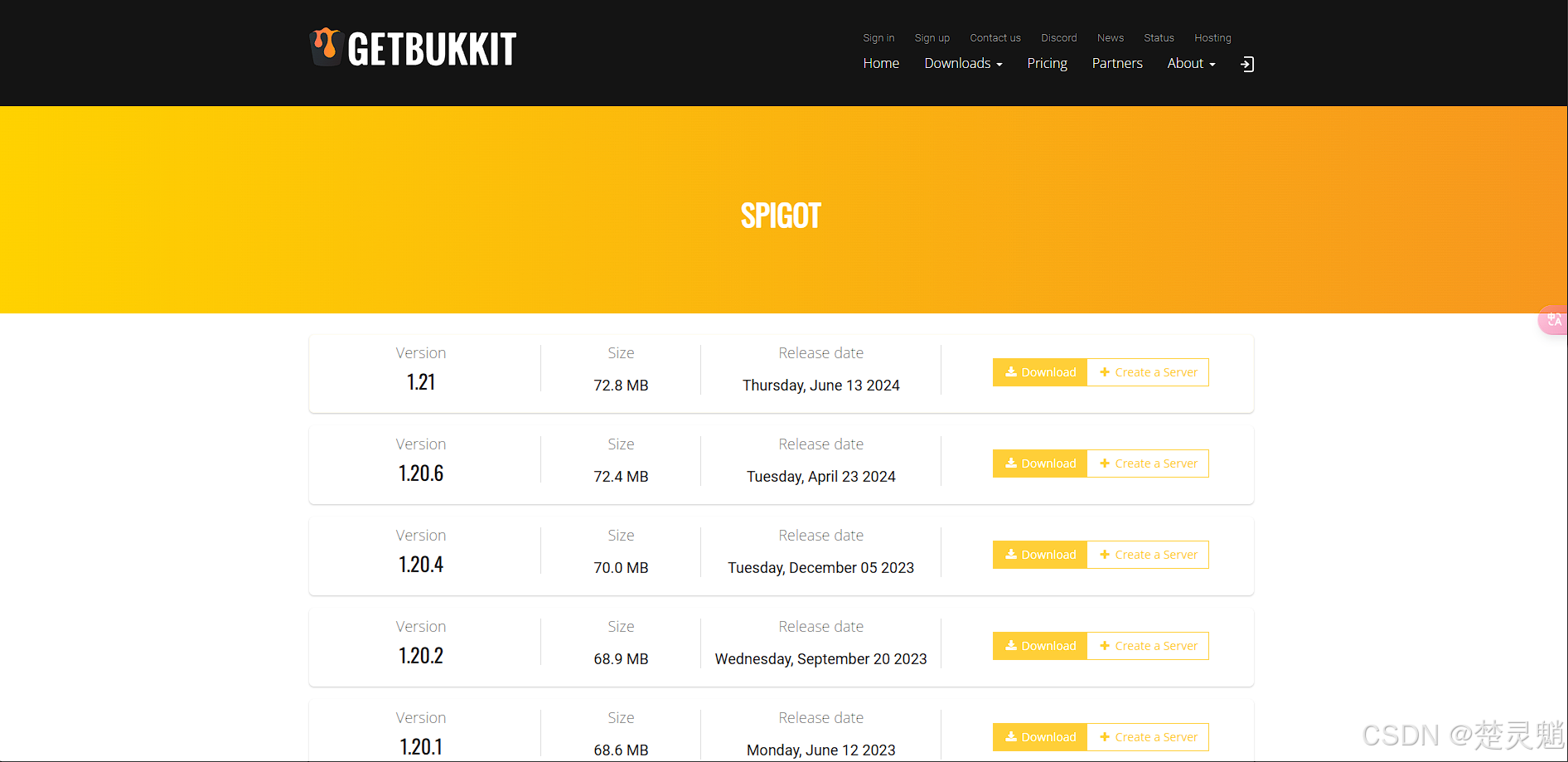Open the News link
The width and height of the screenshot is (1568, 762).
(x=1111, y=38)
